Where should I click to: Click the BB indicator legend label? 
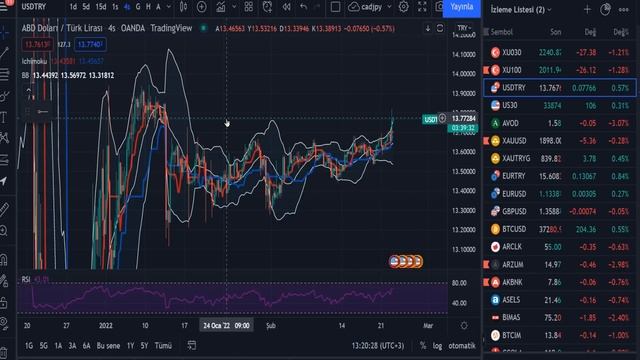25,76
